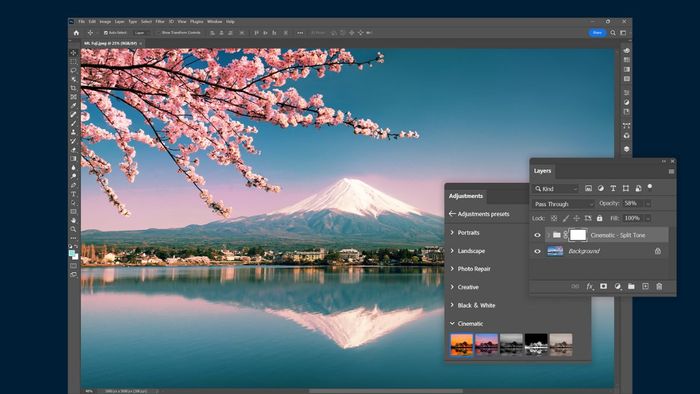The height and width of the screenshot is (394, 700).
Task: Expand the Photo Repair presets group
Action: 452,269
